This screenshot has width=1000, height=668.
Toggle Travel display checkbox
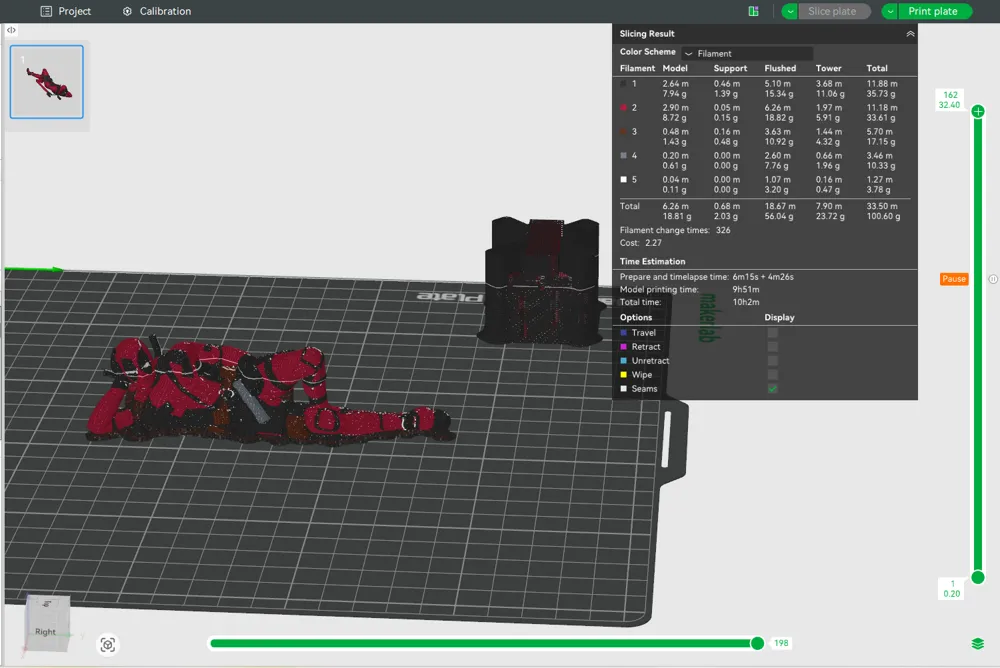772,332
